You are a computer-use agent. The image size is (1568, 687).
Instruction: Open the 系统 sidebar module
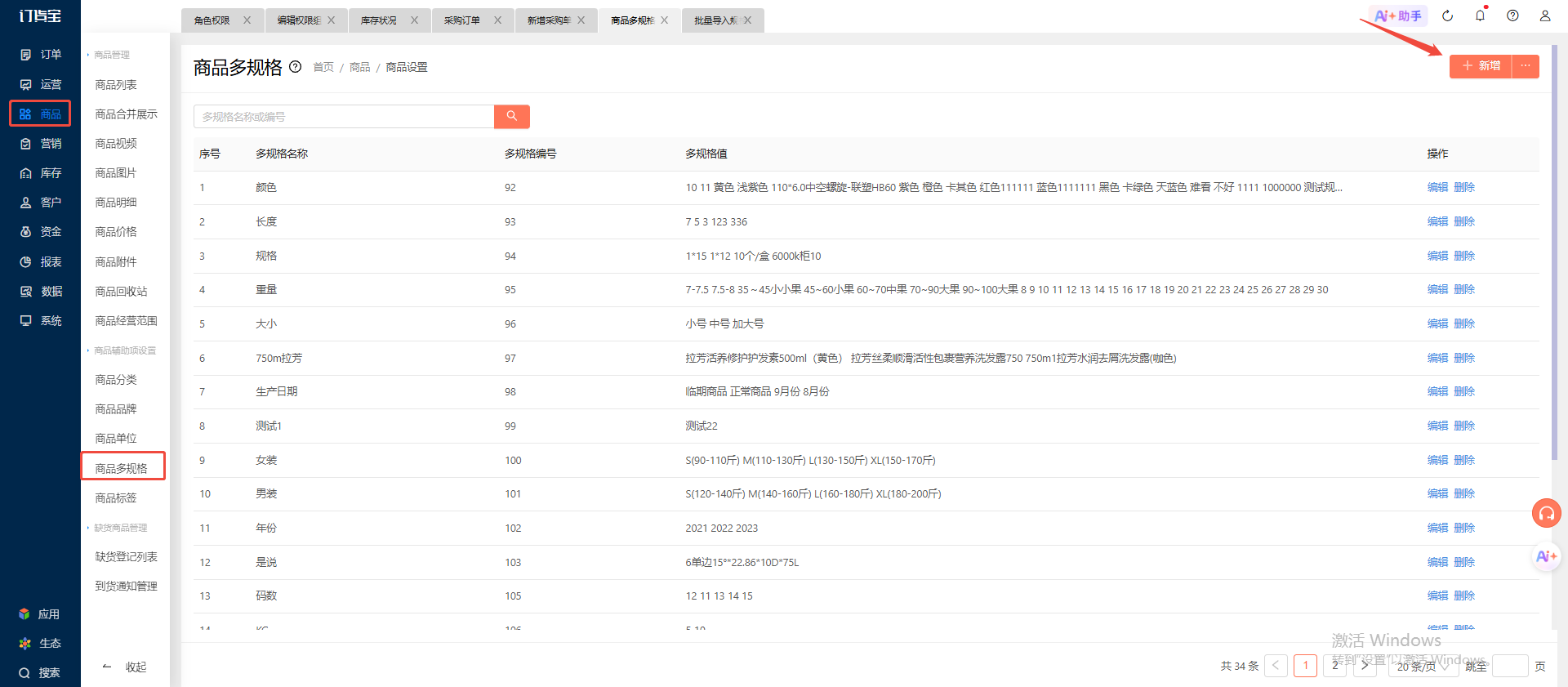(x=40, y=321)
